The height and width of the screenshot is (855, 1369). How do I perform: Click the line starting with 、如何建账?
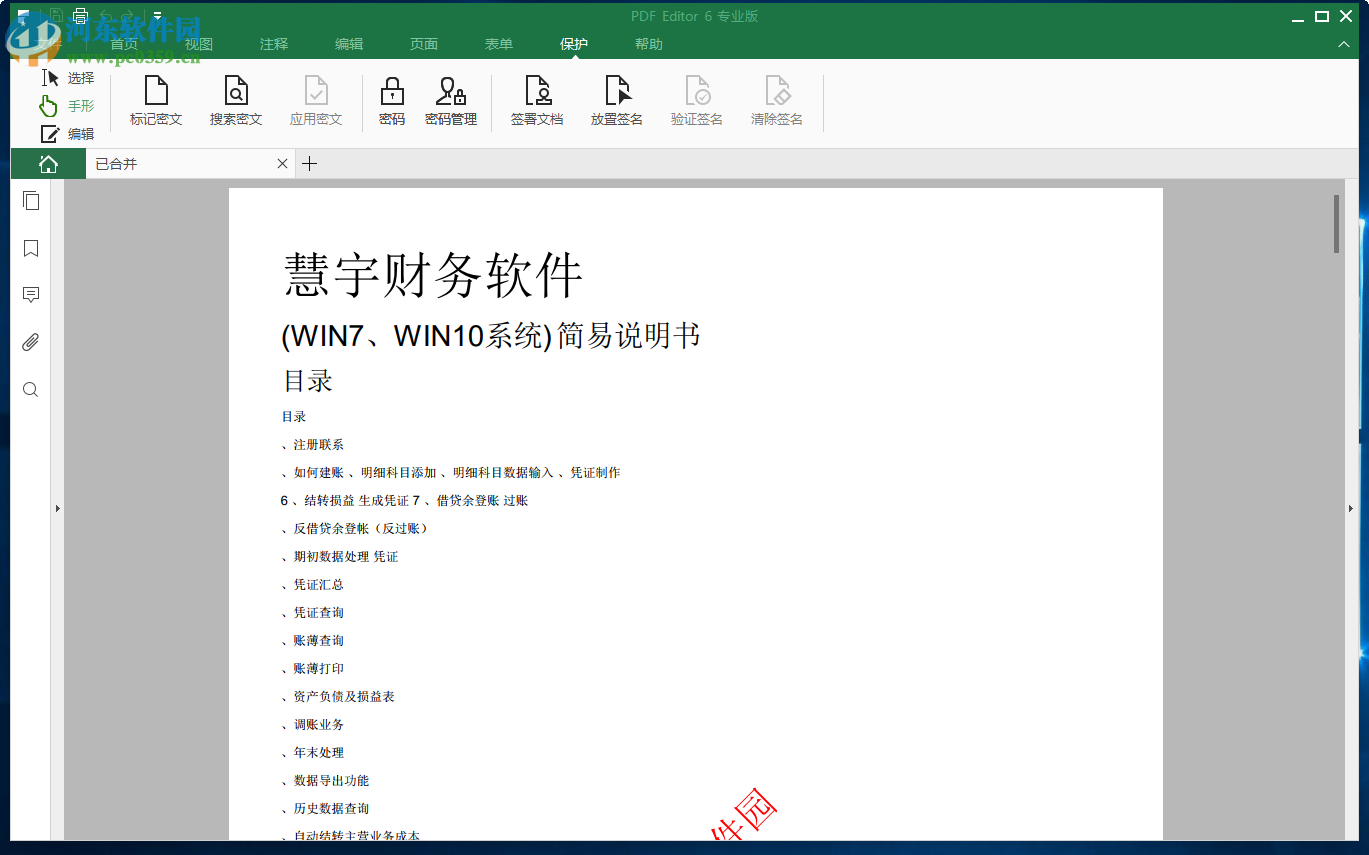(x=451, y=473)
